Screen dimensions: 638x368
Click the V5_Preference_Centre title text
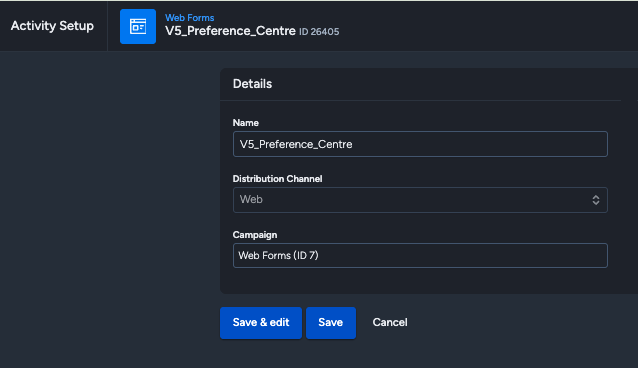pos(230,31)
